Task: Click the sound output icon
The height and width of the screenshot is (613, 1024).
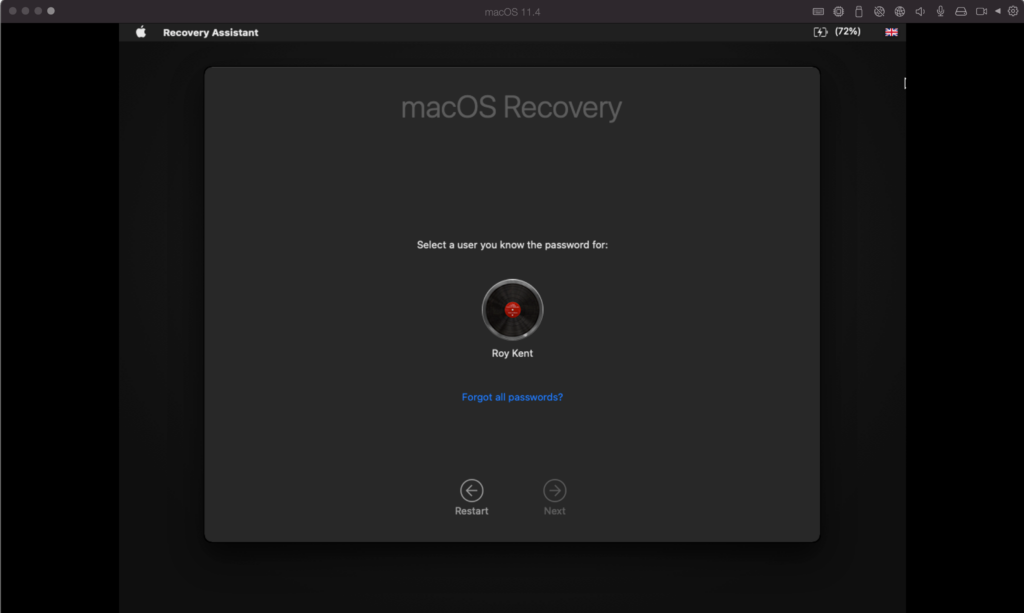Action: pyautogui.click(x=920, y=11)
